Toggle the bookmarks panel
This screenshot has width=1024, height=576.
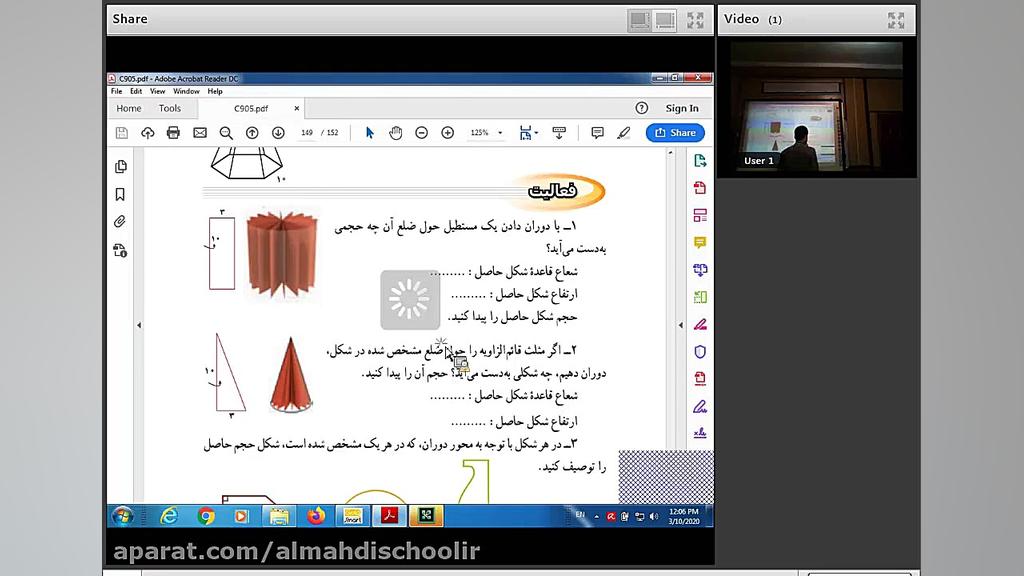coord(121,192)
